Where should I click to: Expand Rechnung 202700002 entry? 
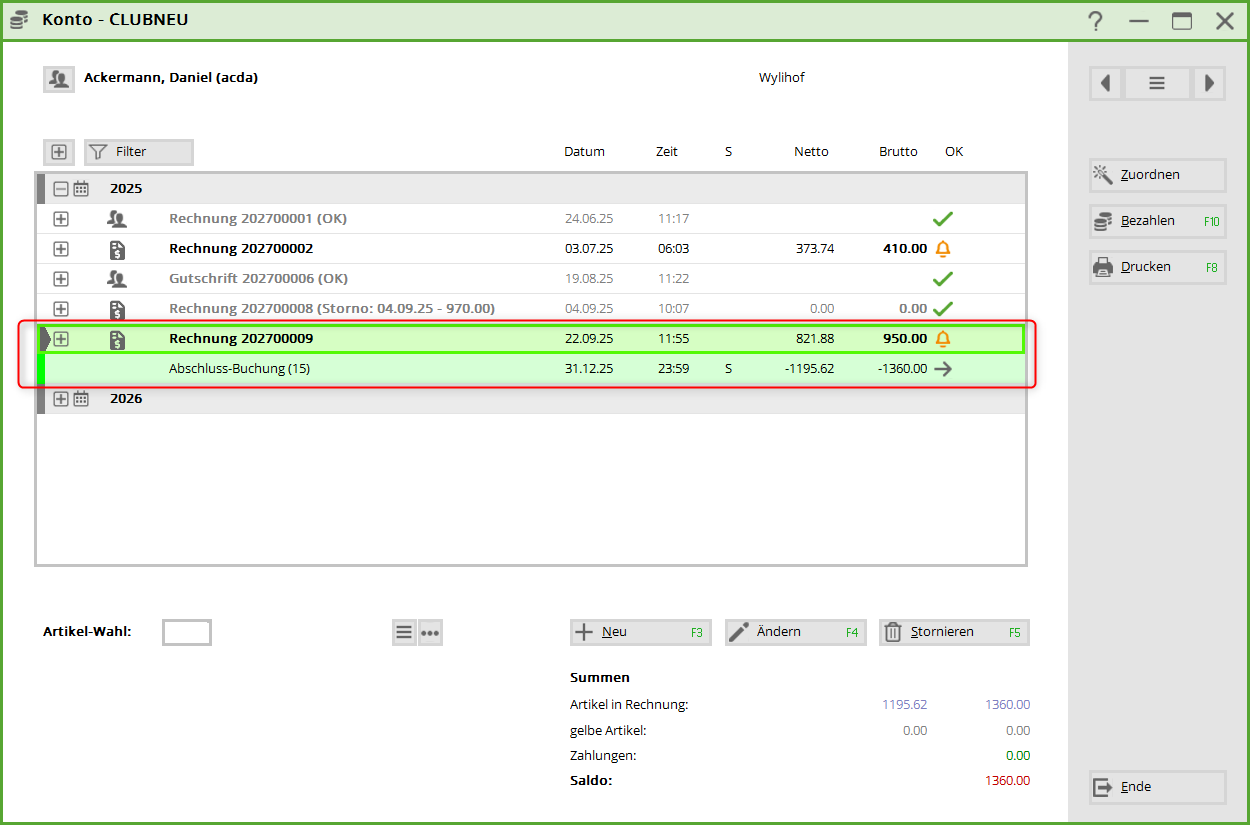(x=61, y=249)
